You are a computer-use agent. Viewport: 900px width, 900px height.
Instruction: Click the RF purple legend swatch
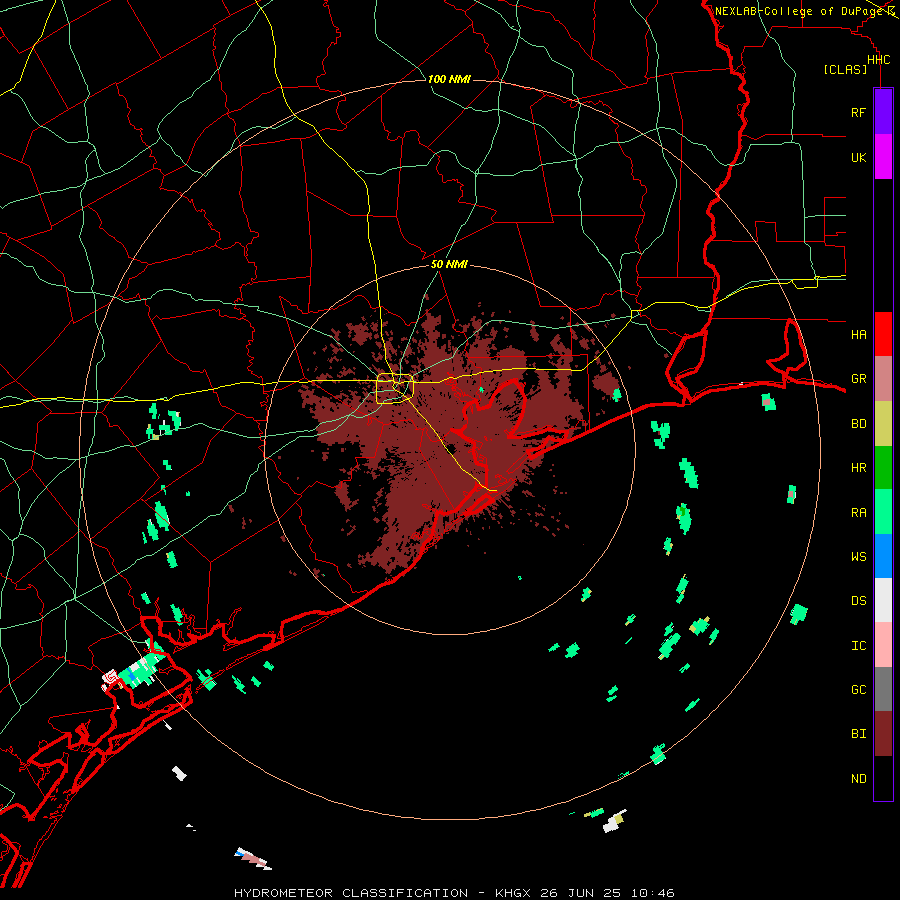[x=883, y=112]
